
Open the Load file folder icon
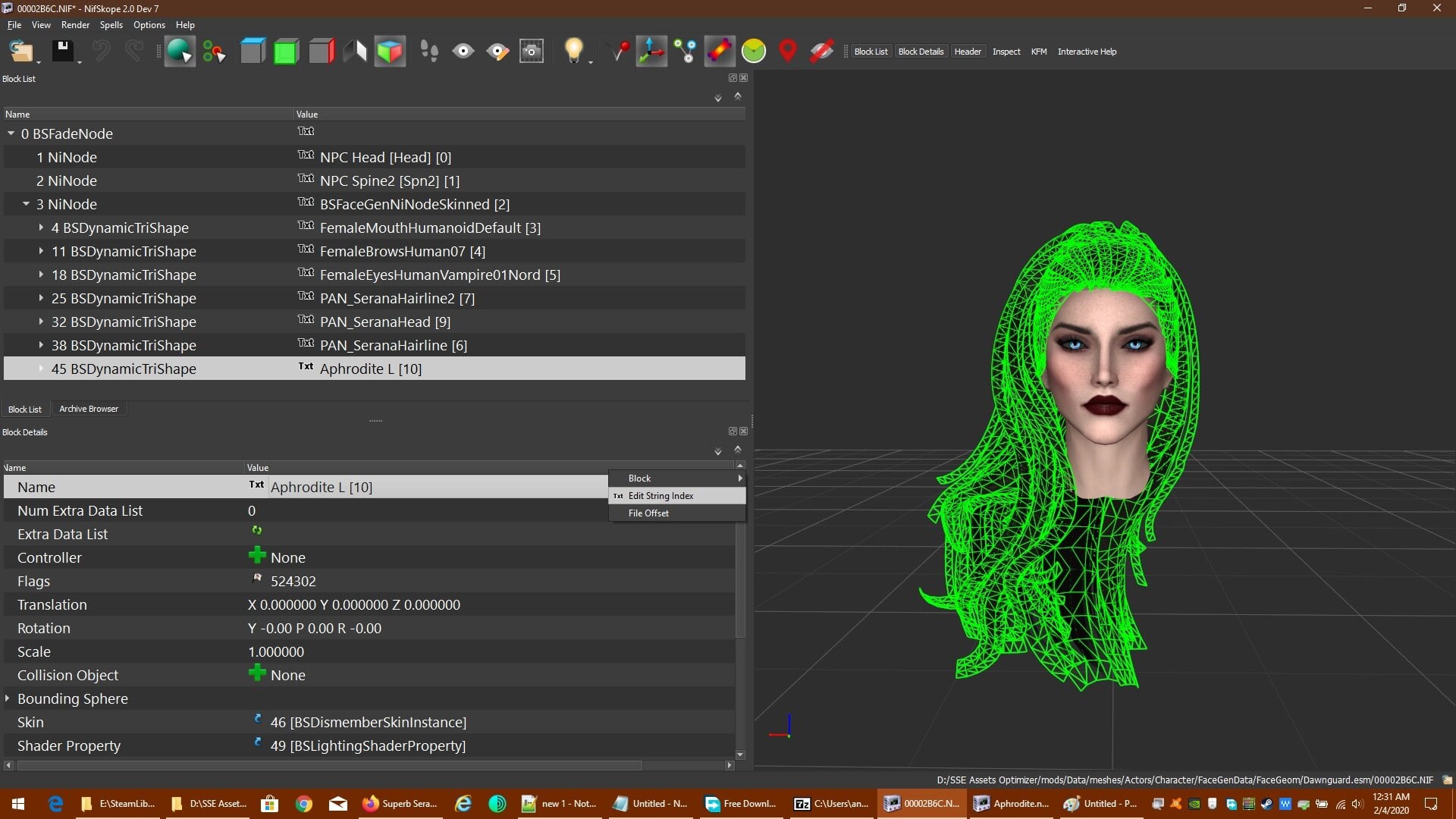(21, 51)
